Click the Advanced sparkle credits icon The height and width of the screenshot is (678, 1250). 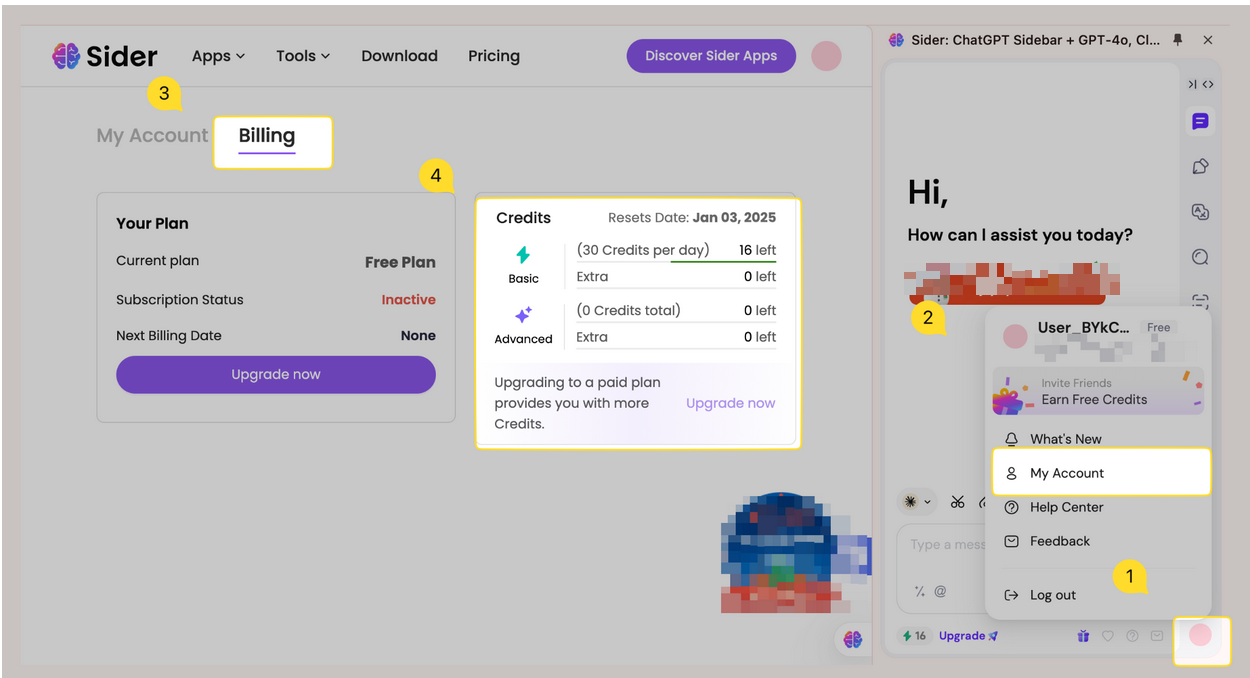[x=523, y=315]
